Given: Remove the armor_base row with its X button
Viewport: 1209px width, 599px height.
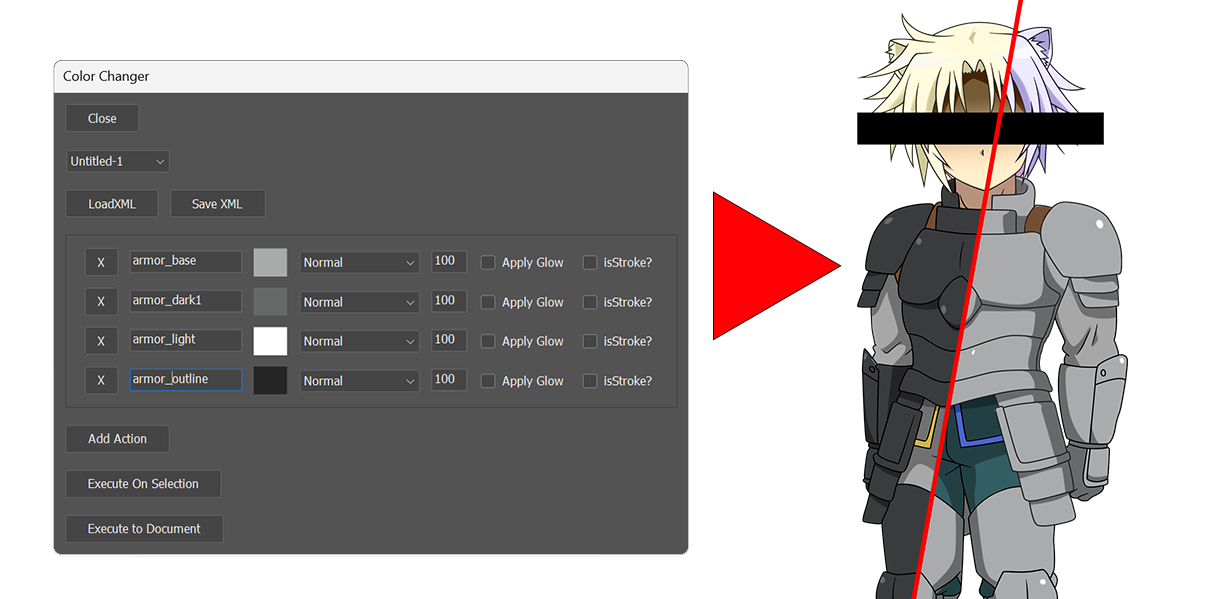Looking at the screenshot, I should click(101, 261).
